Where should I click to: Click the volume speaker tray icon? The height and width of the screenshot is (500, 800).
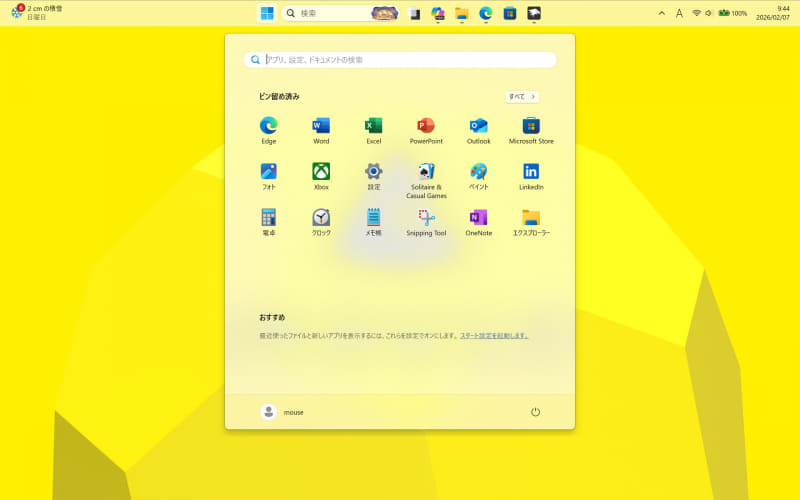pos(708,13)
